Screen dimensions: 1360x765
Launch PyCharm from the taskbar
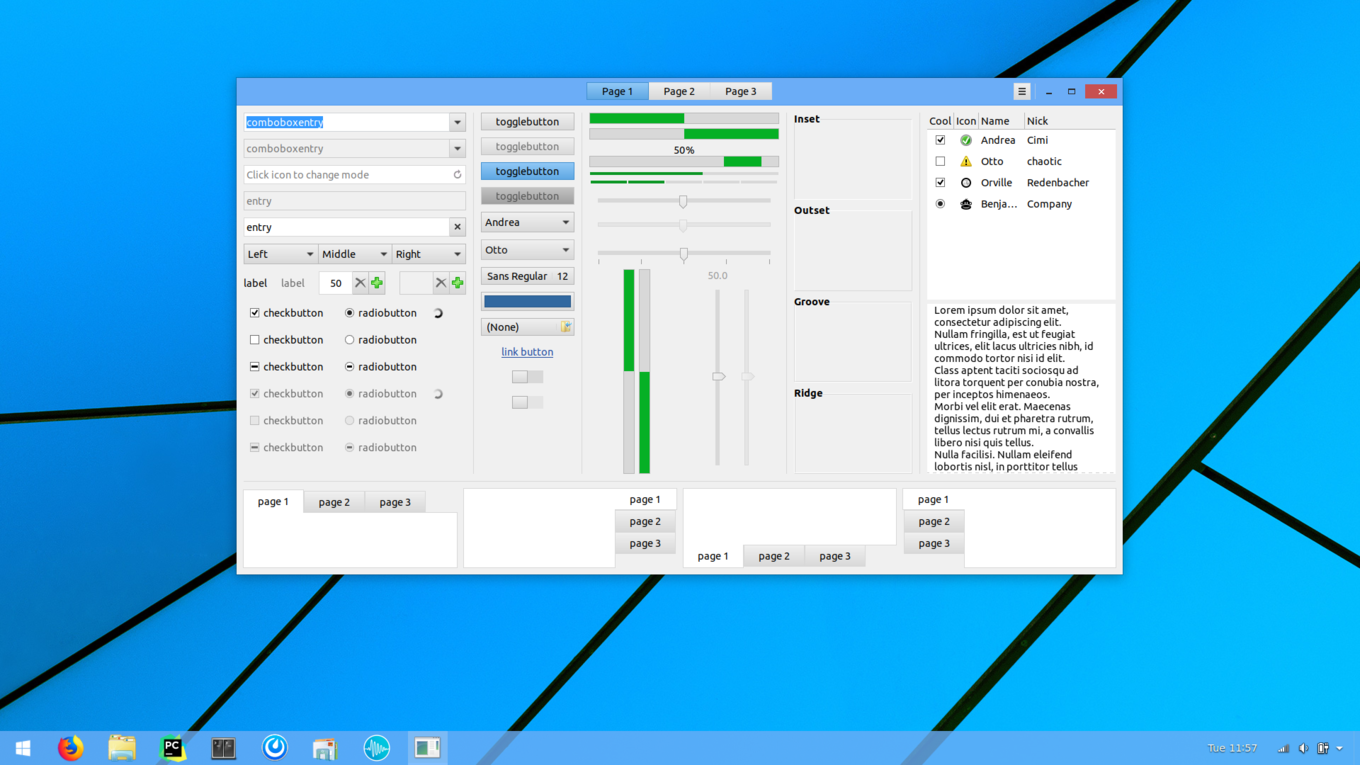pos(172,748)
